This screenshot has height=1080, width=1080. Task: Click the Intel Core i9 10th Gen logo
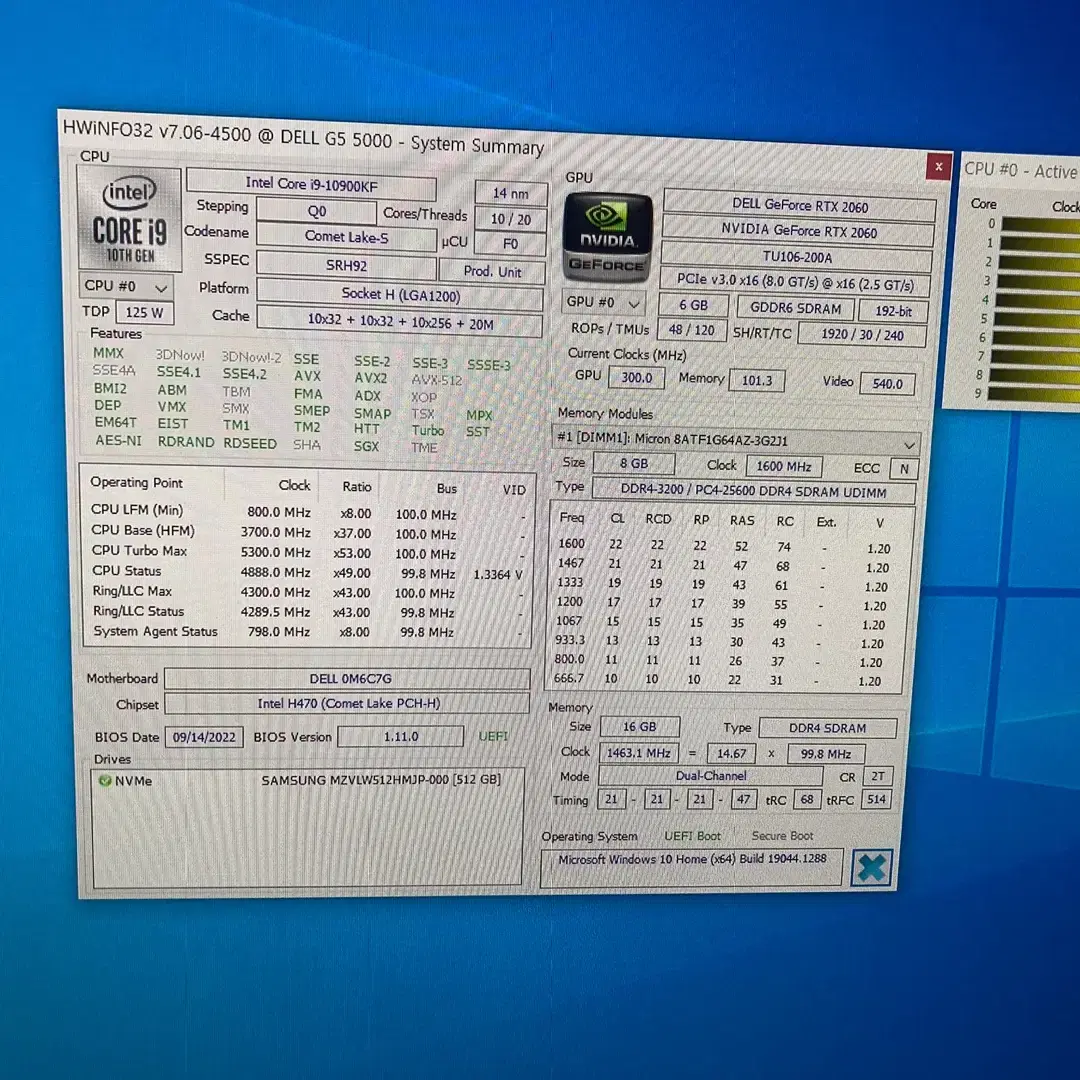[129, 219]
